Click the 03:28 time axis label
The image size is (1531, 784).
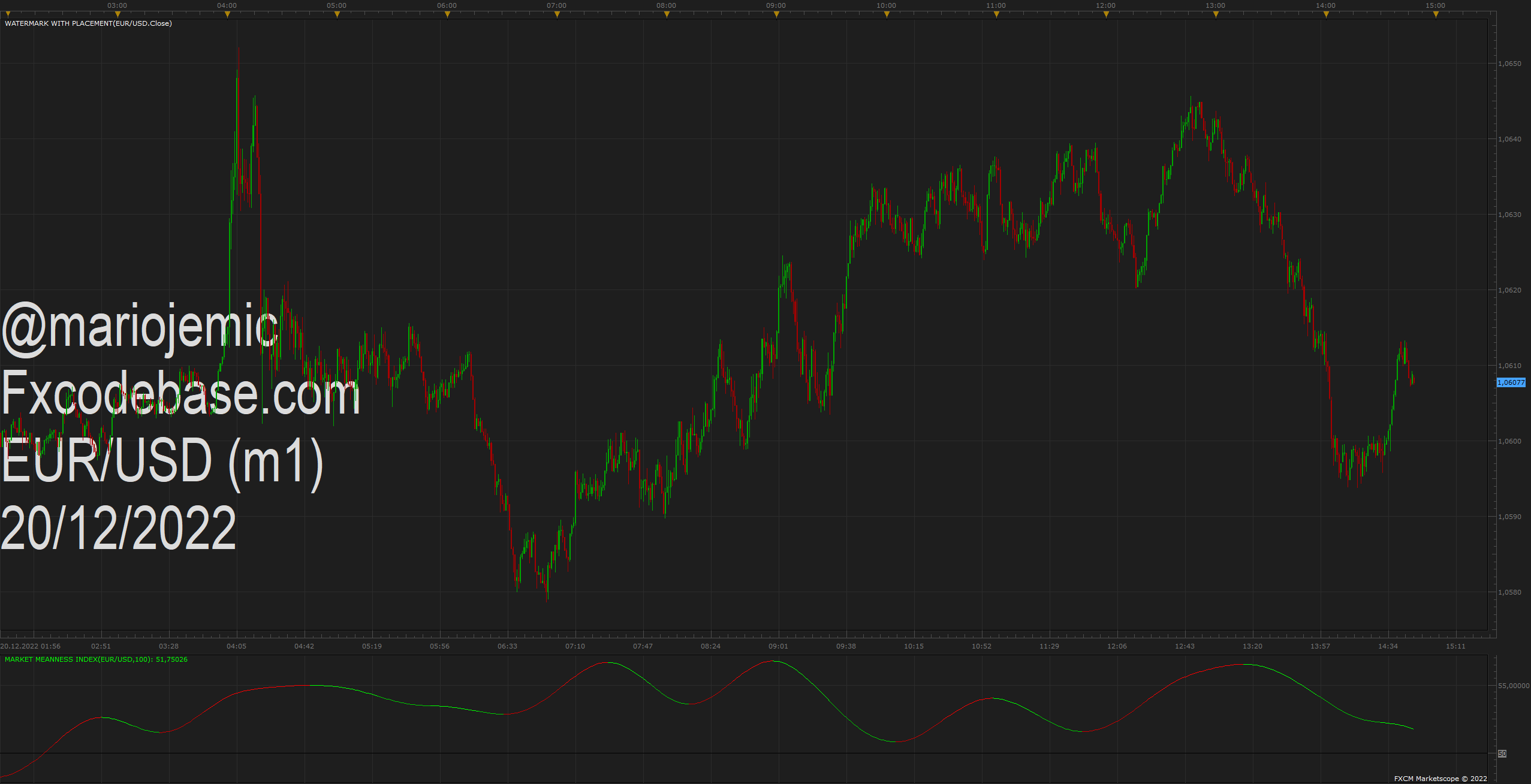click(168, 646)
